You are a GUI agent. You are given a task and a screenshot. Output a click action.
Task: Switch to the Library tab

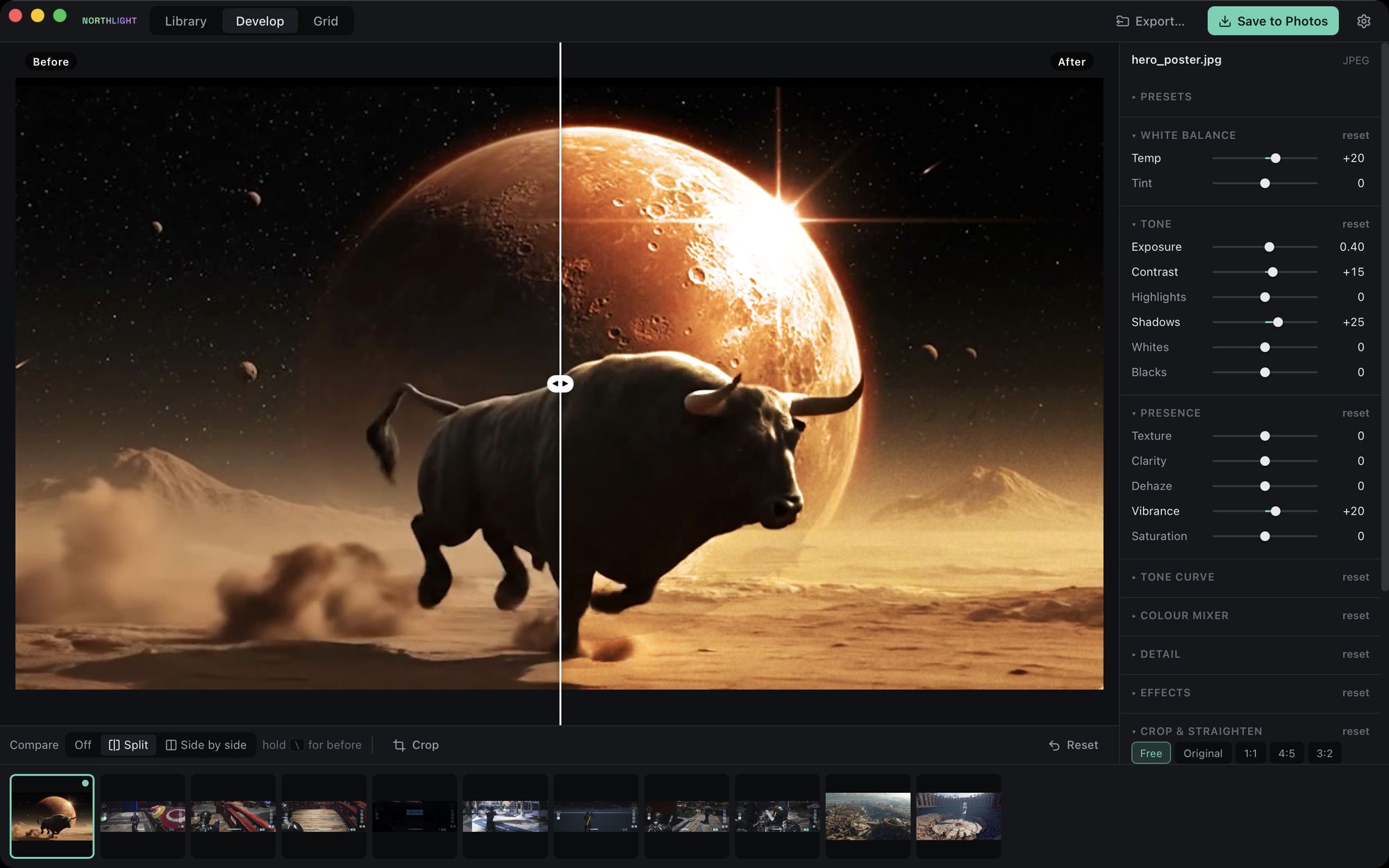pyautogui.click(x=185, y=21)
